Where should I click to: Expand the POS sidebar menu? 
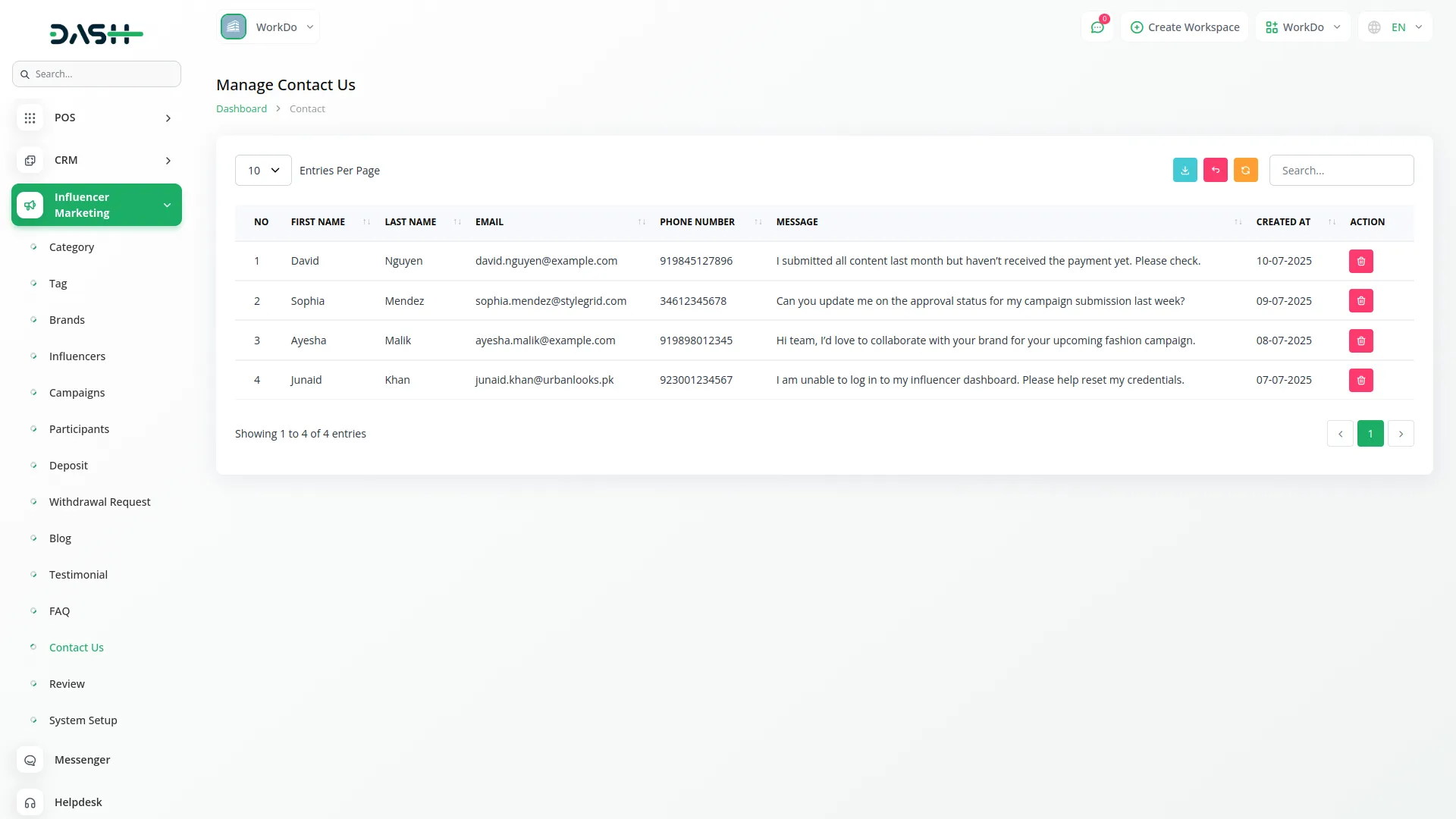pyautogui.click(x=96, y=118)
